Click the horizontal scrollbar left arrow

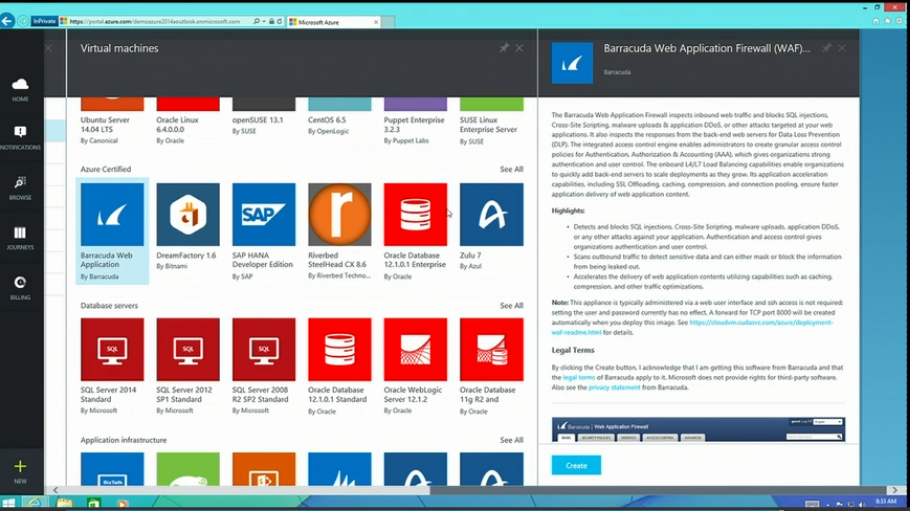coord(55,490)
